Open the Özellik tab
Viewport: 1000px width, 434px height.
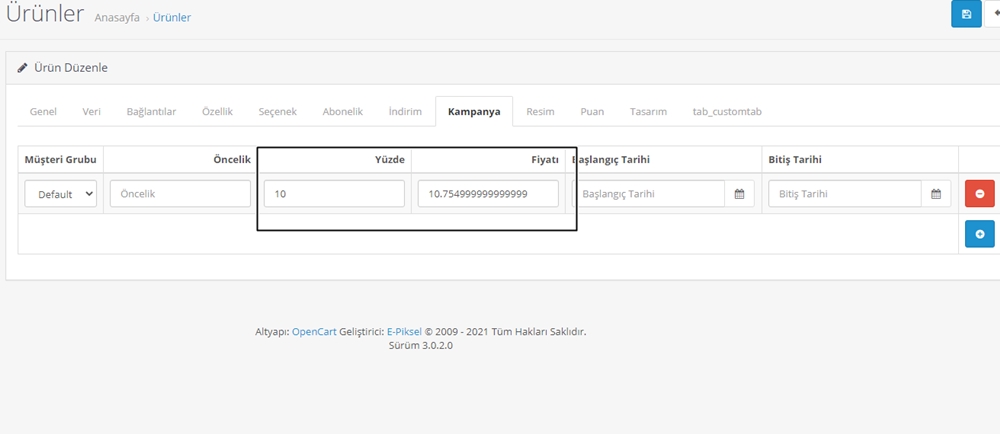[217, 112]
